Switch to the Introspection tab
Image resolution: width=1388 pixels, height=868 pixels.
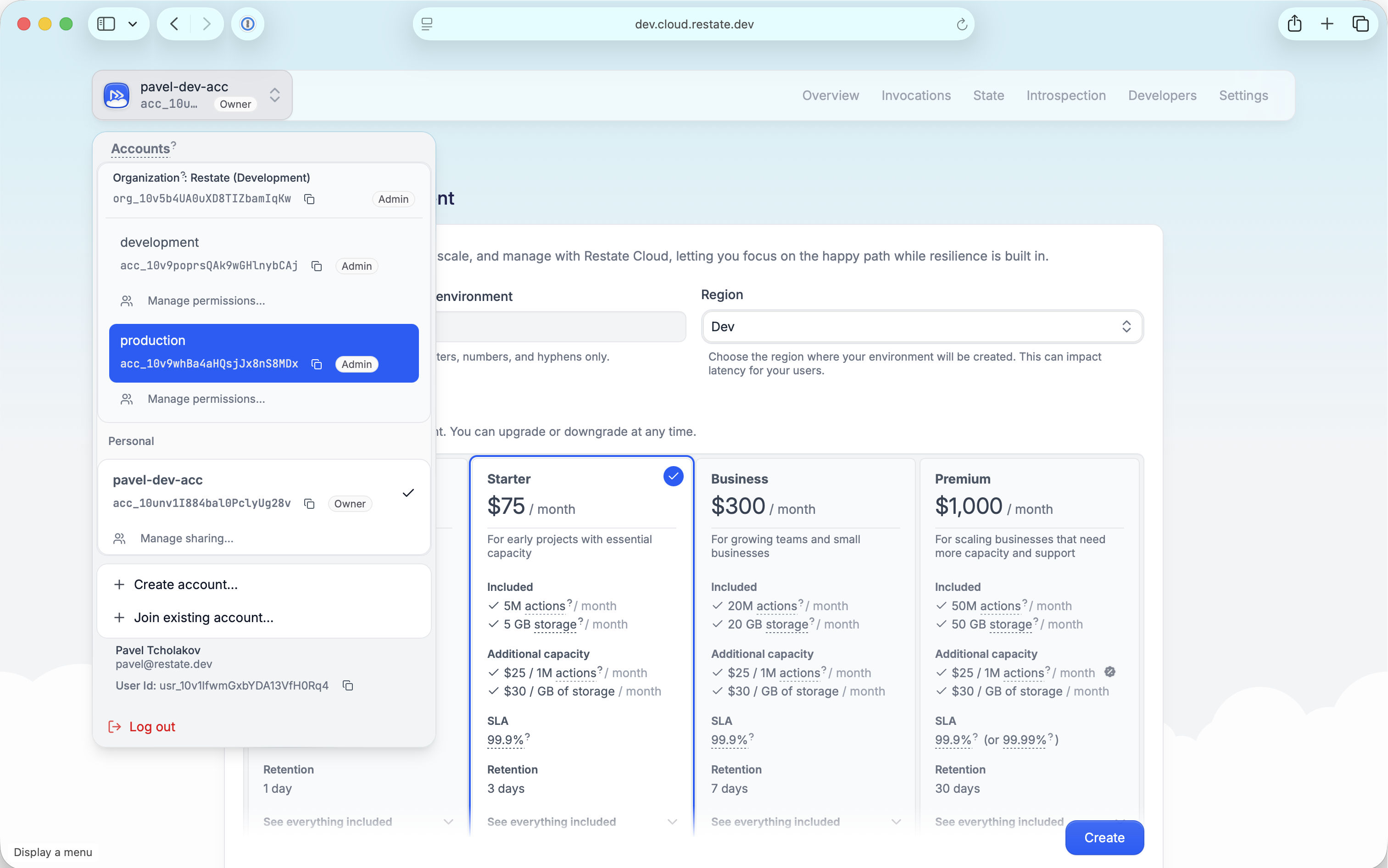coord(1065,95)
